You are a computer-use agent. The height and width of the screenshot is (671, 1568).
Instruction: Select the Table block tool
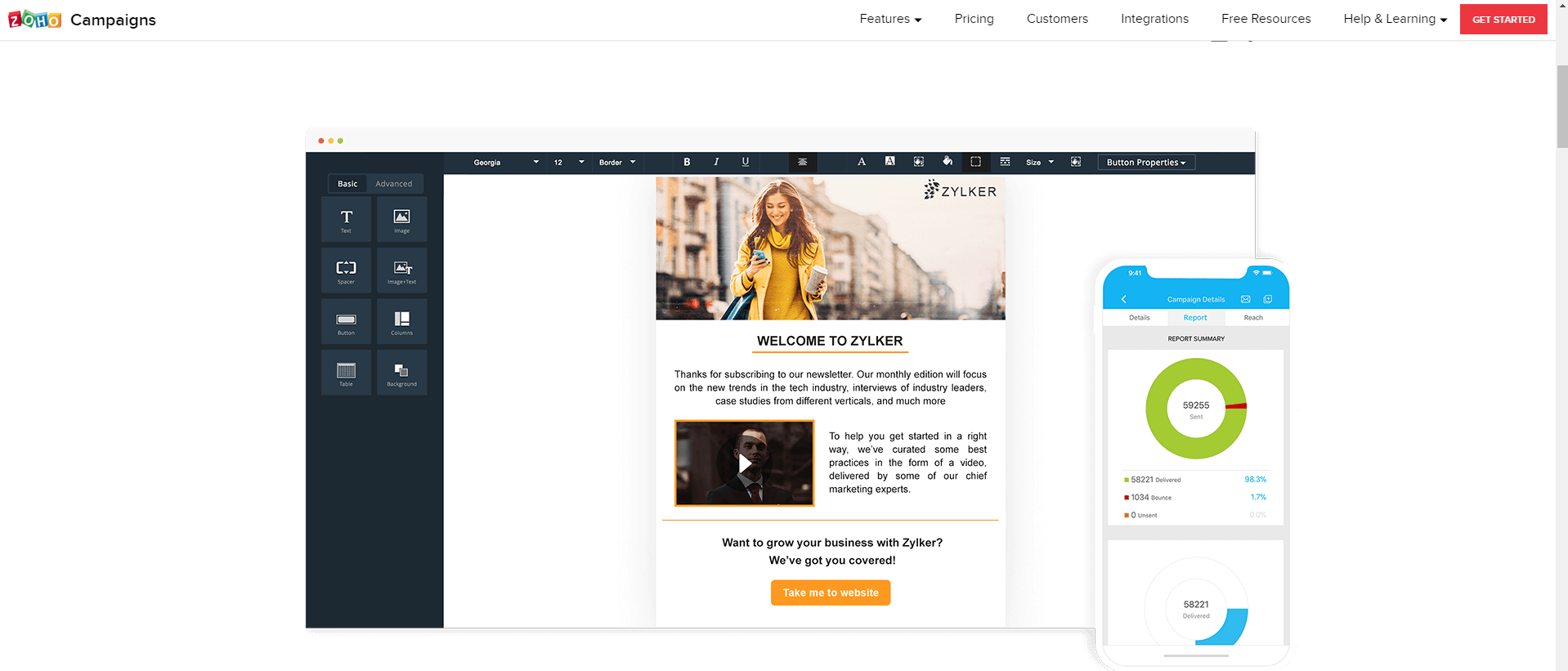(x=346, y=373)
